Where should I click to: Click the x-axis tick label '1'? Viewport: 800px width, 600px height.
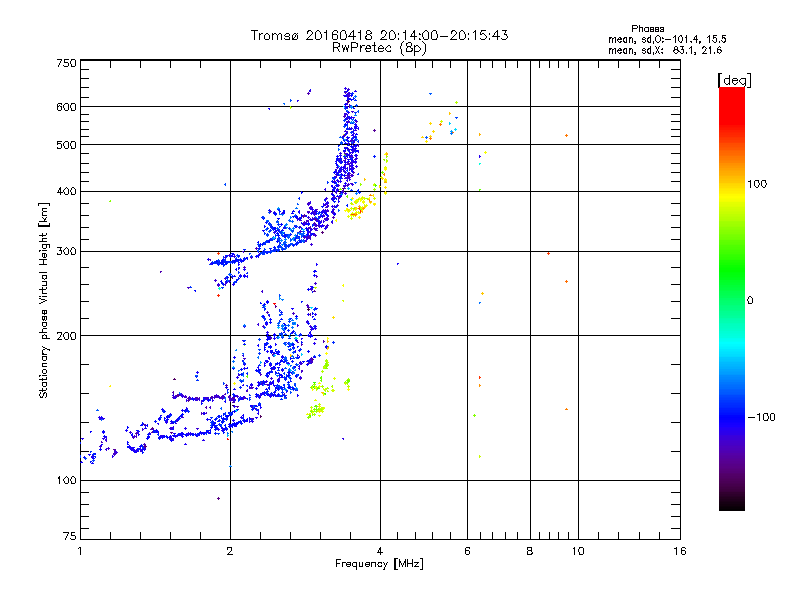click(80, 551)
